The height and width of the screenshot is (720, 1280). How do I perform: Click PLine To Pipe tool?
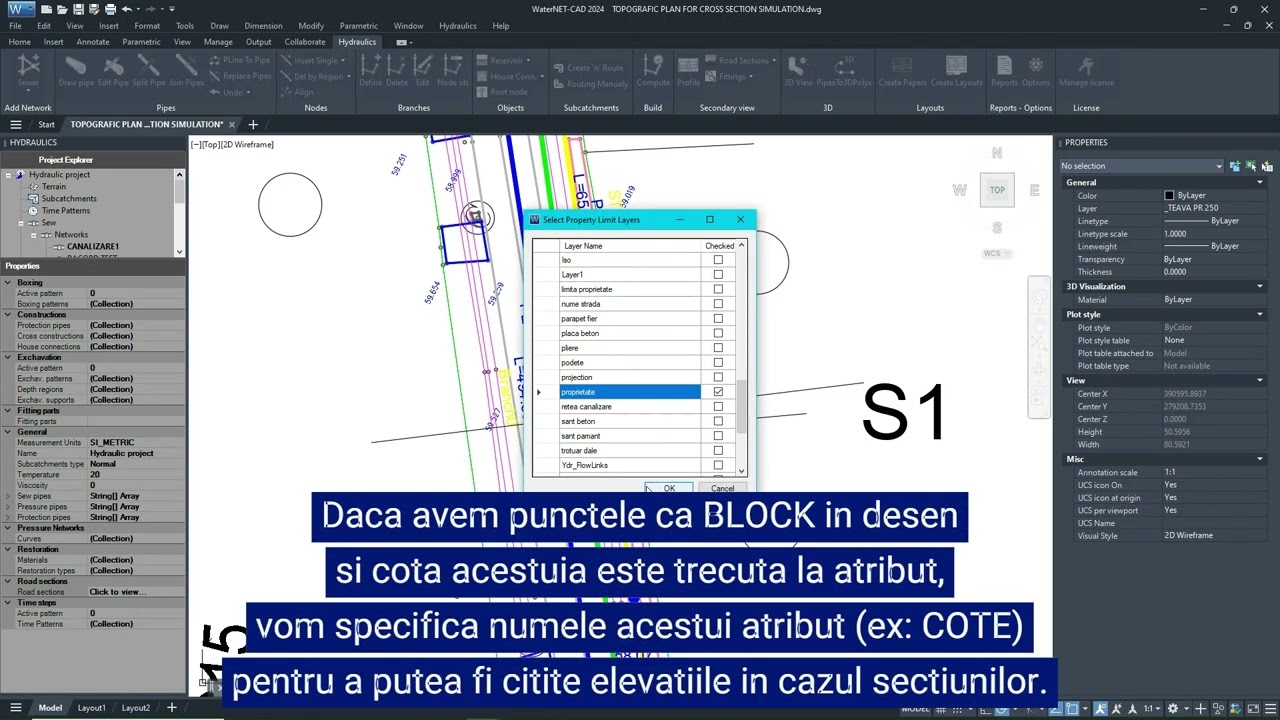(240, 60)
